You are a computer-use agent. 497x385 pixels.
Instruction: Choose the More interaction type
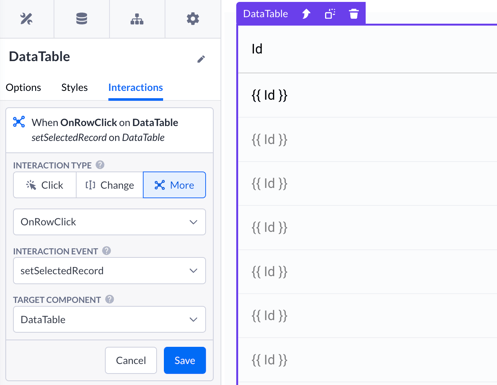tap(174, 185)
